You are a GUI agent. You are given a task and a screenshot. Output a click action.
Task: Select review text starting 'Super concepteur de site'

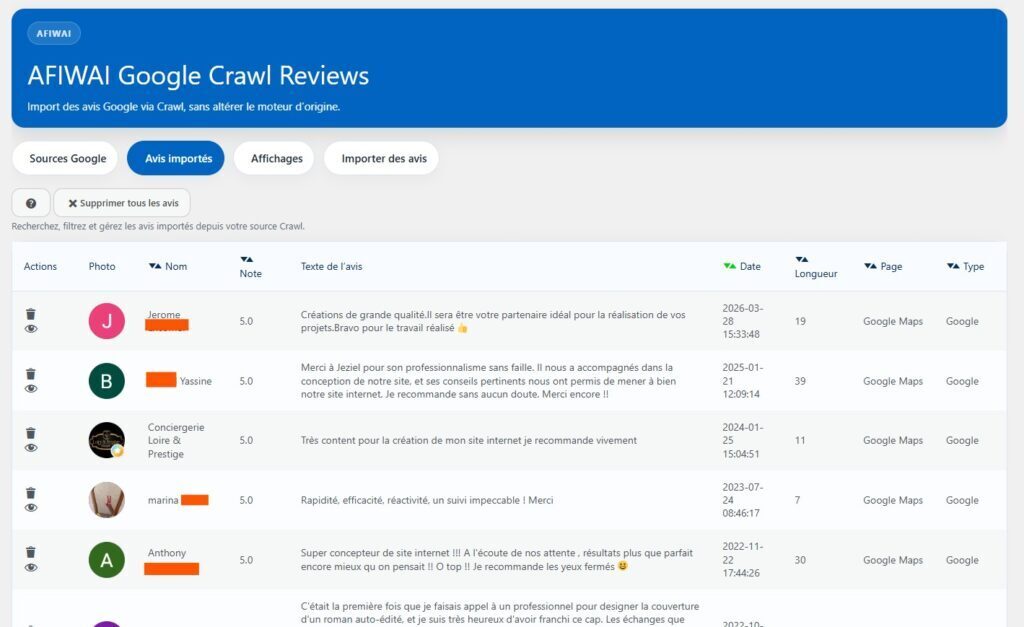point(496,560)
